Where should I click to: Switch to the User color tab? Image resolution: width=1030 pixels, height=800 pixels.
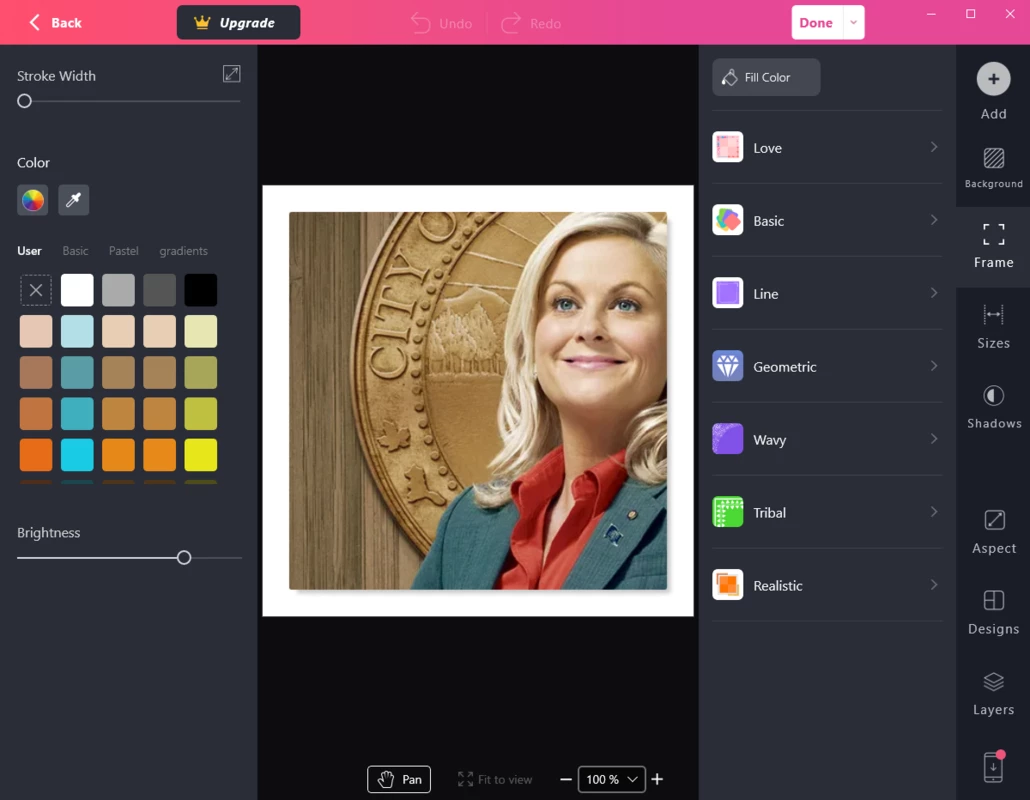[x=29, y=251]
